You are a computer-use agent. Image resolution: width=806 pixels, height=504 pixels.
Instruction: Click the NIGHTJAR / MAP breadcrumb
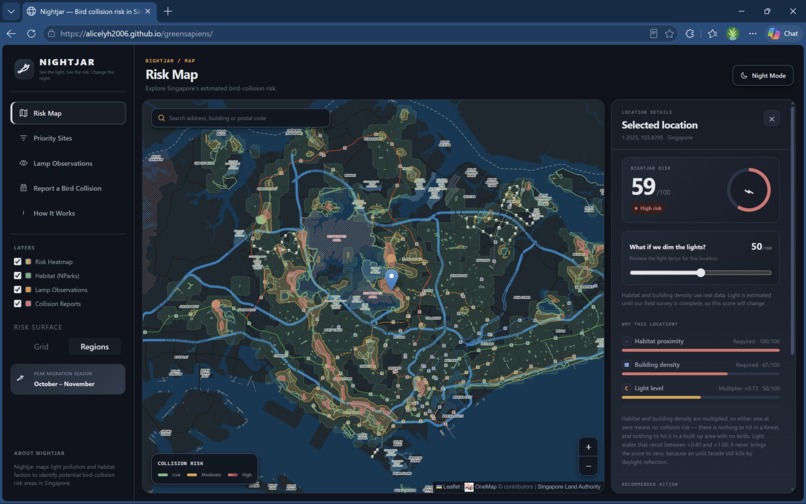pos(170,61)
